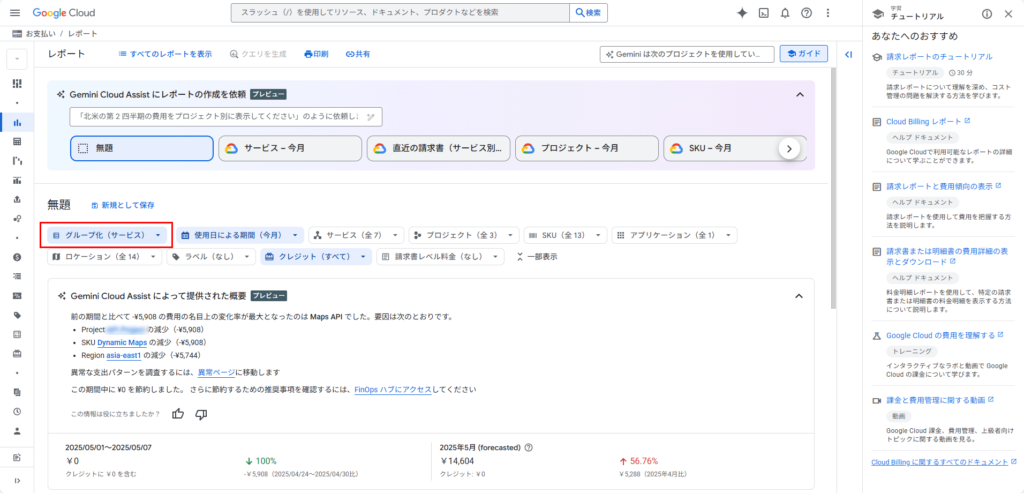This screenshot has width=1024, height=493.
Task: Open the 使用日による期間（今月）dropdown
Action: tap(240, 234)
